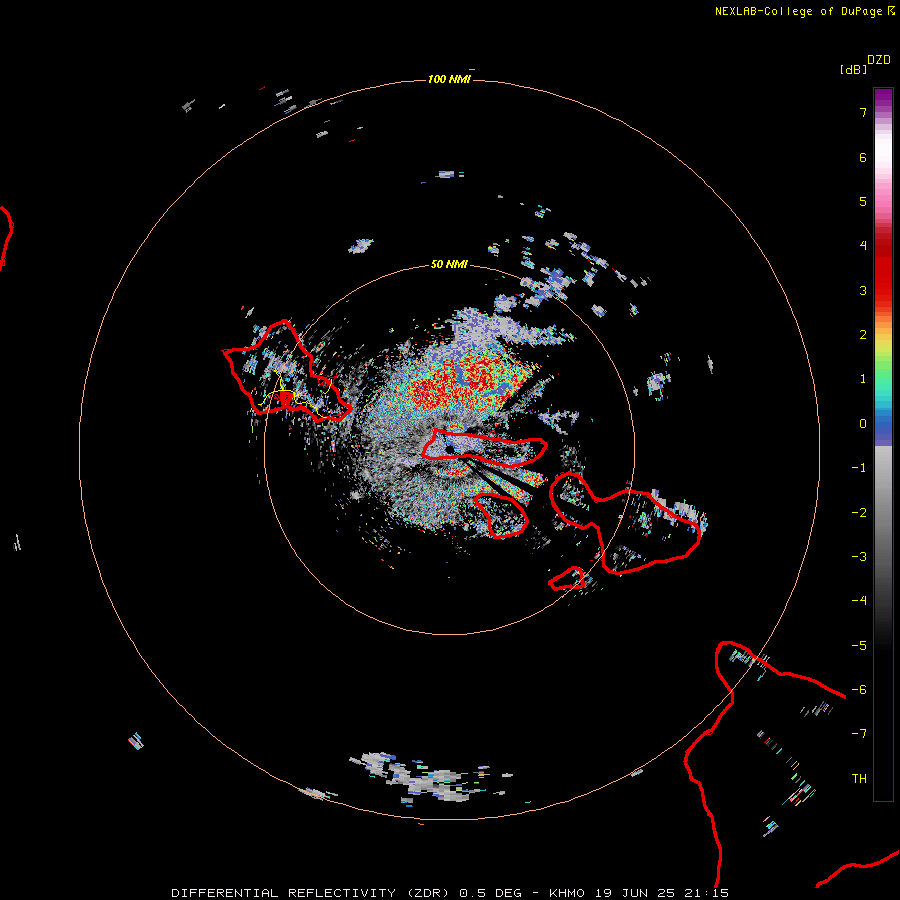Click the 2 value on color scale
Viewport: 900px width, 900px height.
[863, 335]
